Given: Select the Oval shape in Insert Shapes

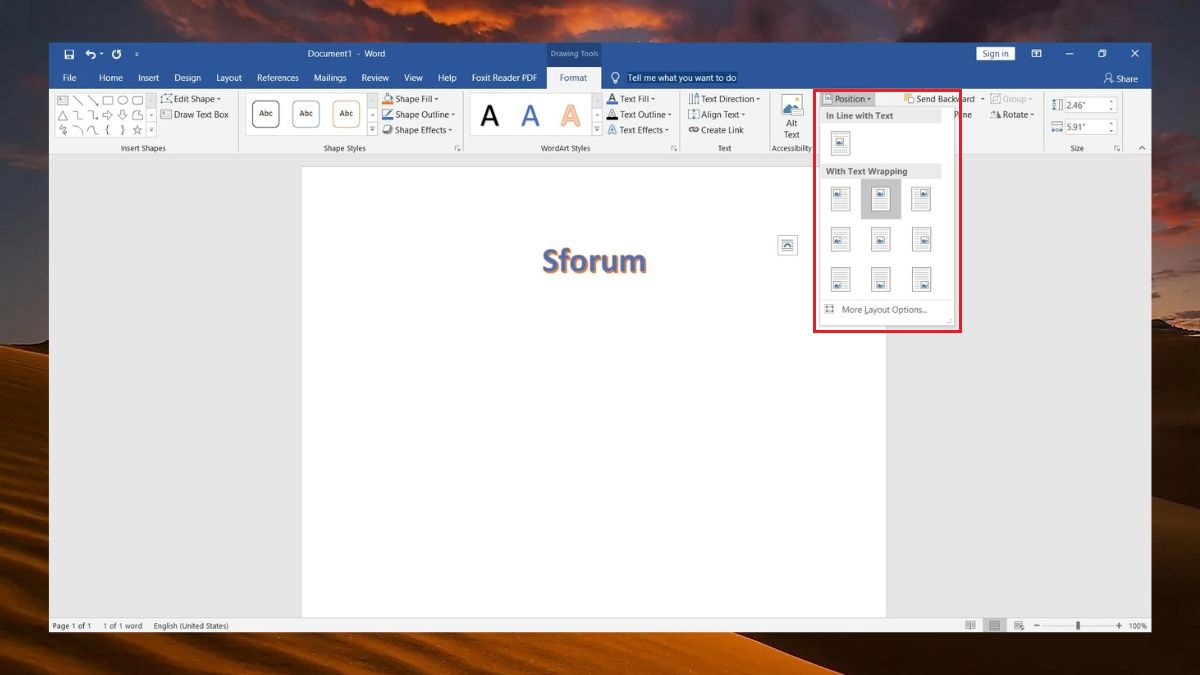Looking at the screenshot, I should click(x=122, y=100).
